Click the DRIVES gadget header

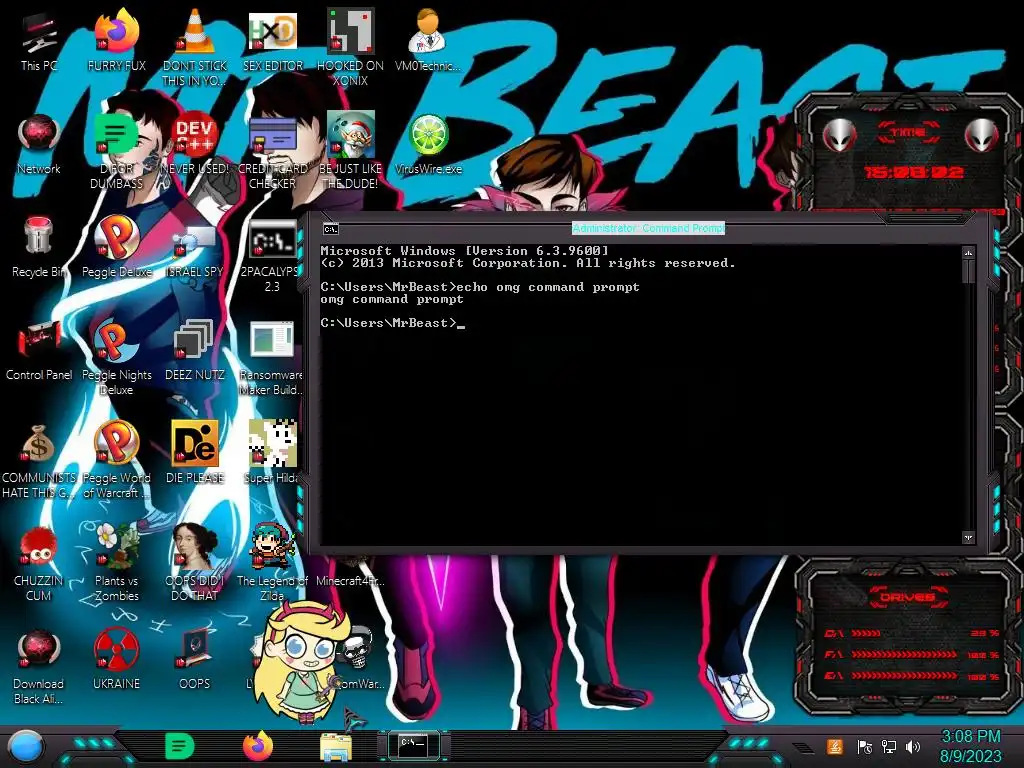coord(908,597)
